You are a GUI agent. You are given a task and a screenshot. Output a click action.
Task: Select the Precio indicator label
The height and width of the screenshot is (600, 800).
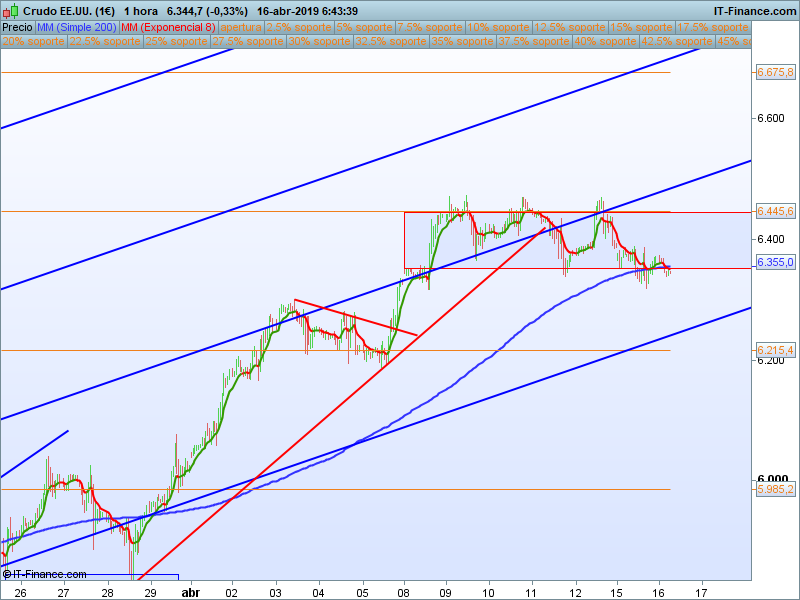click(x=17, y=28)
